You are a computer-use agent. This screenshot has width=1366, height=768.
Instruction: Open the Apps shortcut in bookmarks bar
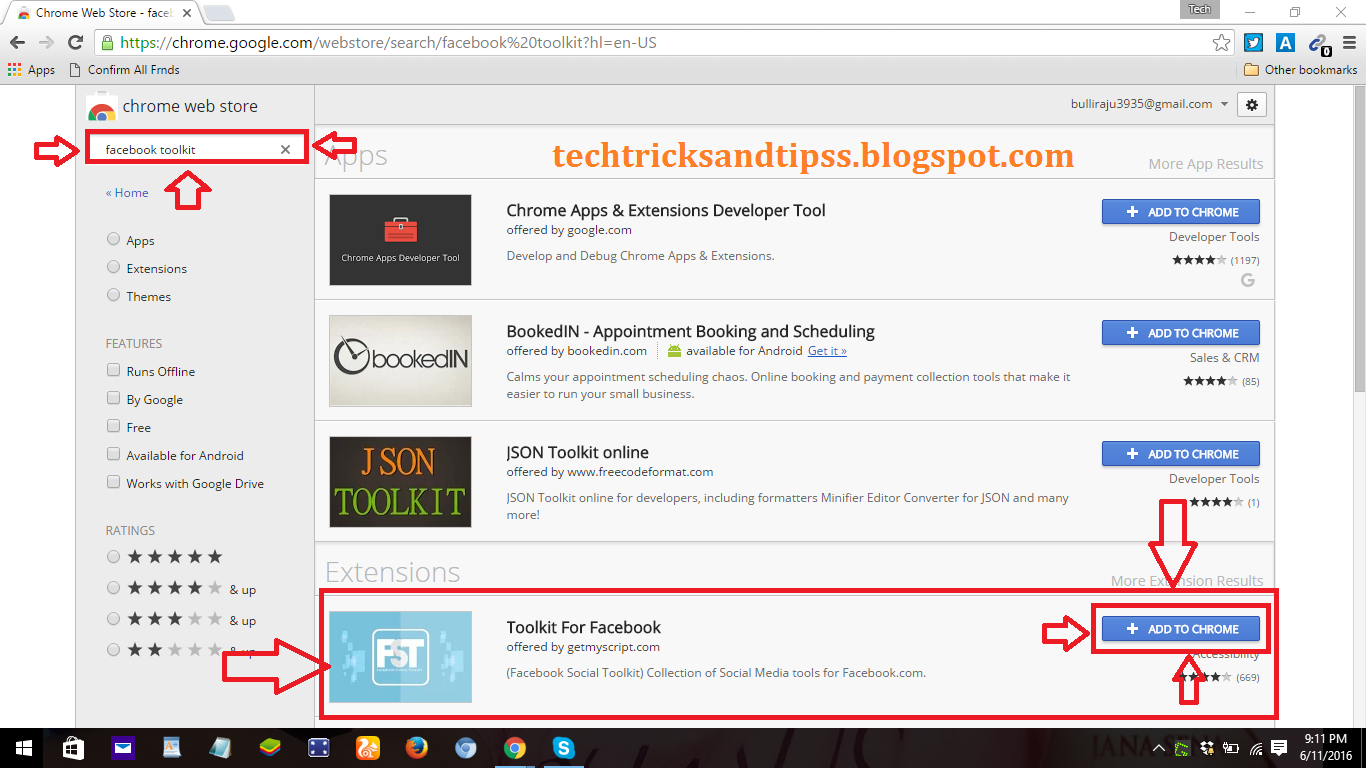pyautogui.click(x=31, y=70)
